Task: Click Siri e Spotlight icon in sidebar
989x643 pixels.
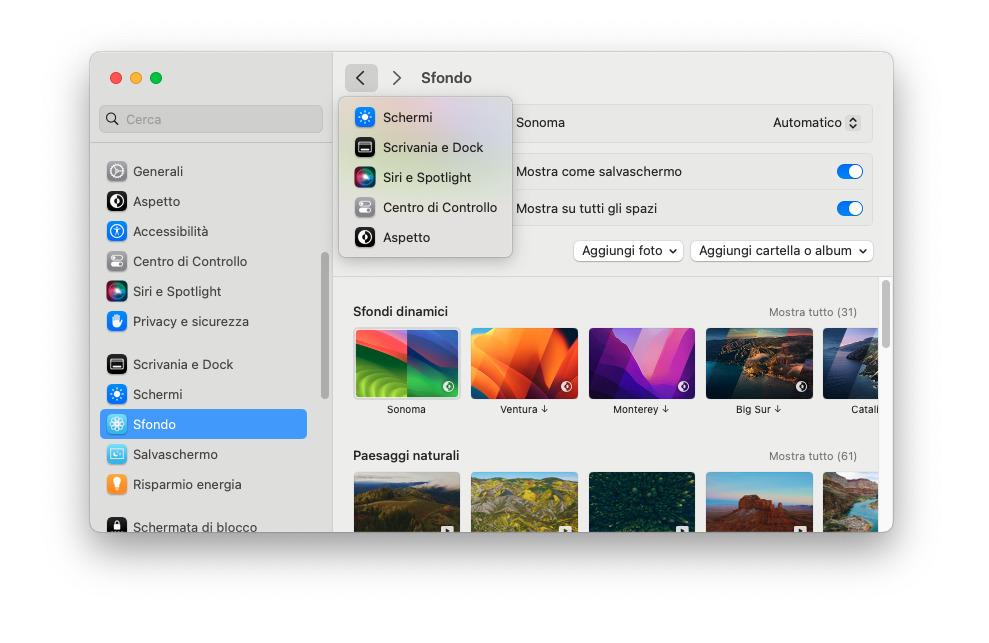Action: (x=117, y=291)
